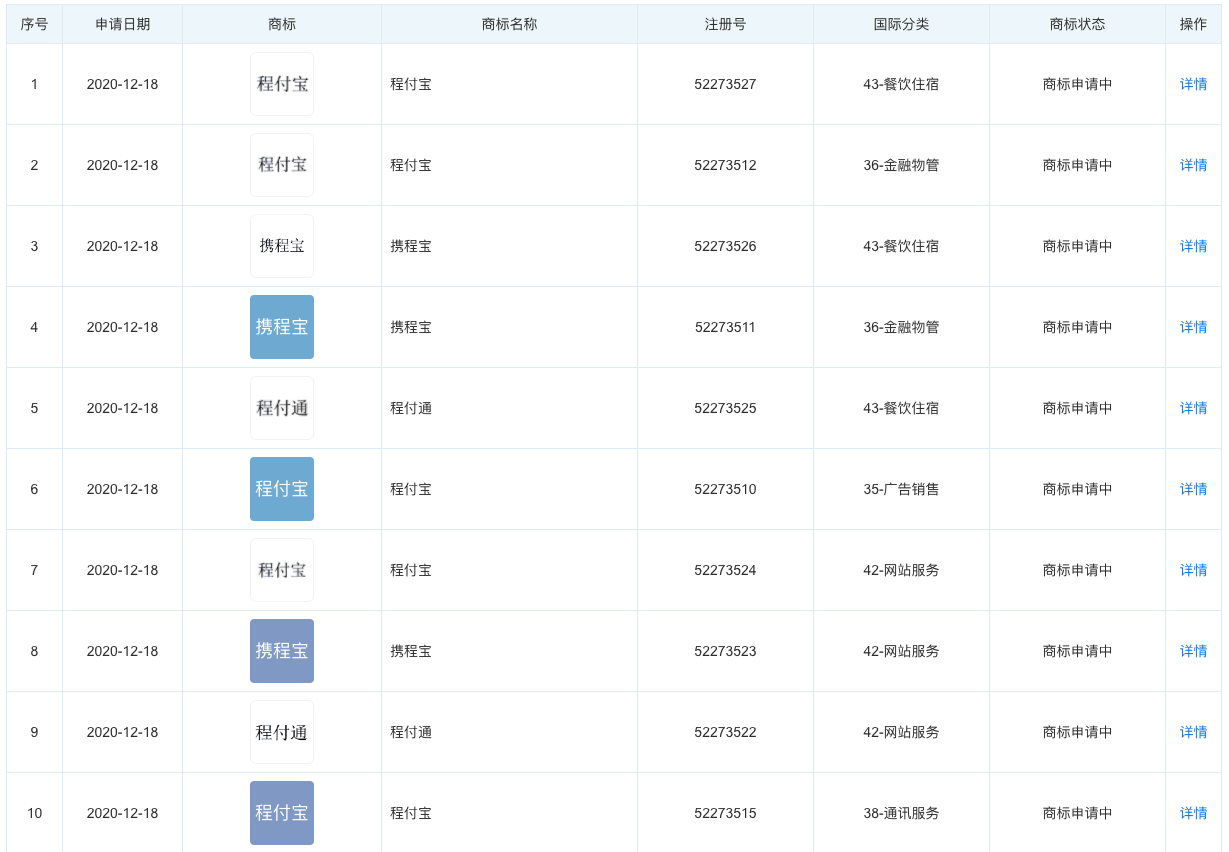Click the 程付通 trademark image in row 5
1229x852 pixels.
pyautogui.click(x=282, y=408)
